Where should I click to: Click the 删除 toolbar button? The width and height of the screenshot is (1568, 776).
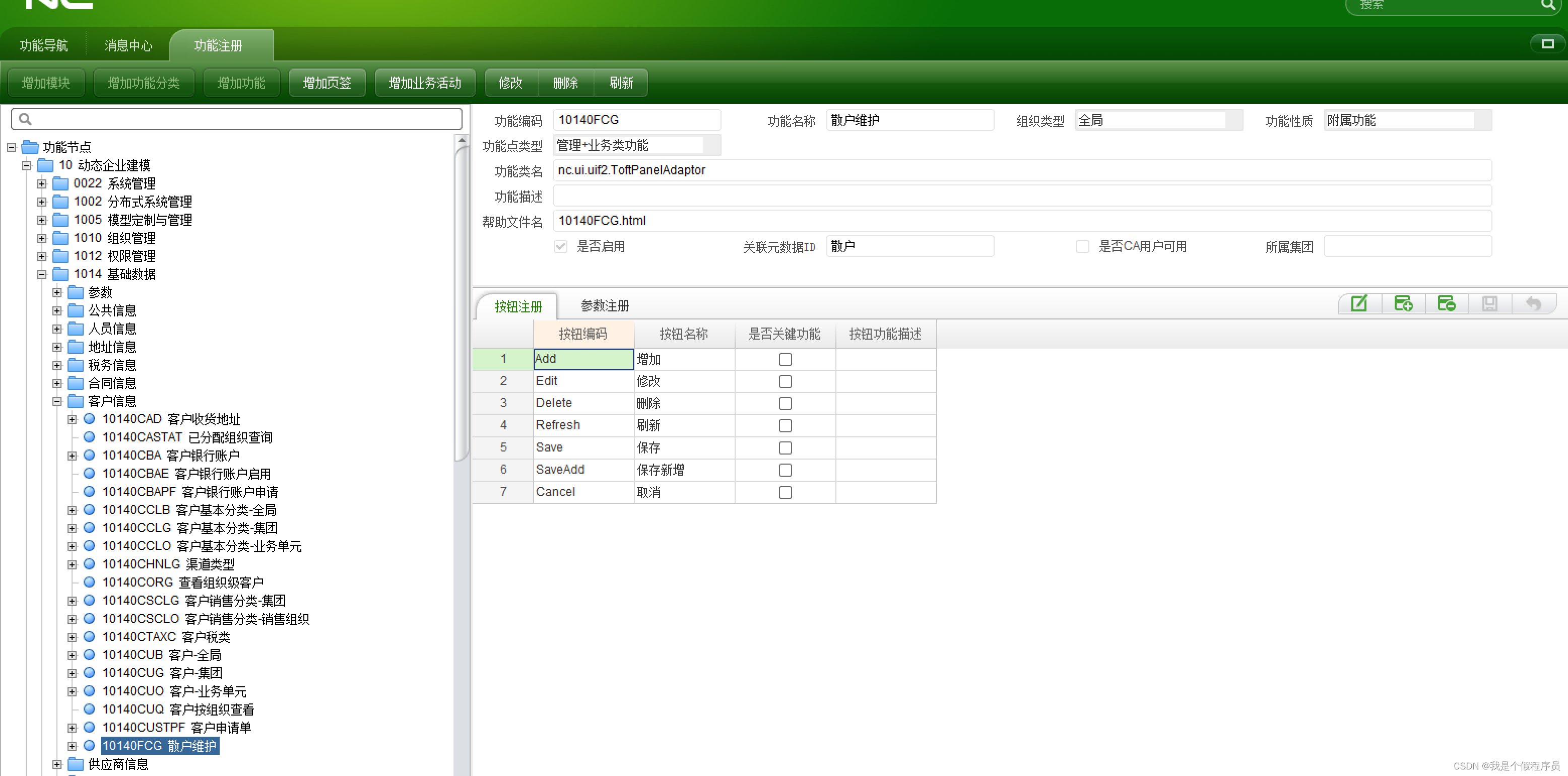click(x=565, y=82)
